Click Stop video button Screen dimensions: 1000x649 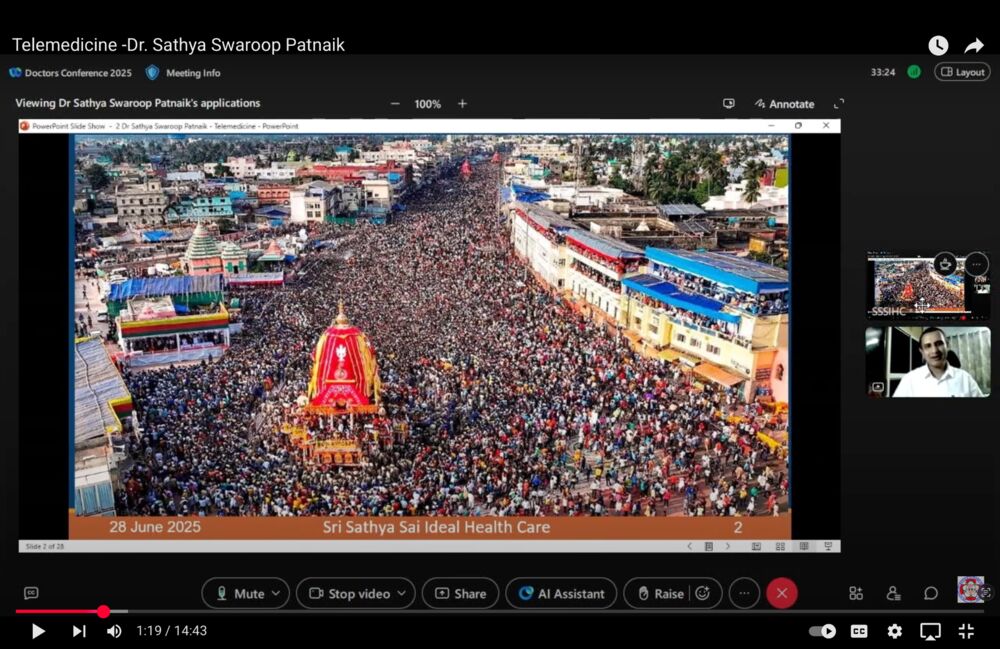(350, 594)
